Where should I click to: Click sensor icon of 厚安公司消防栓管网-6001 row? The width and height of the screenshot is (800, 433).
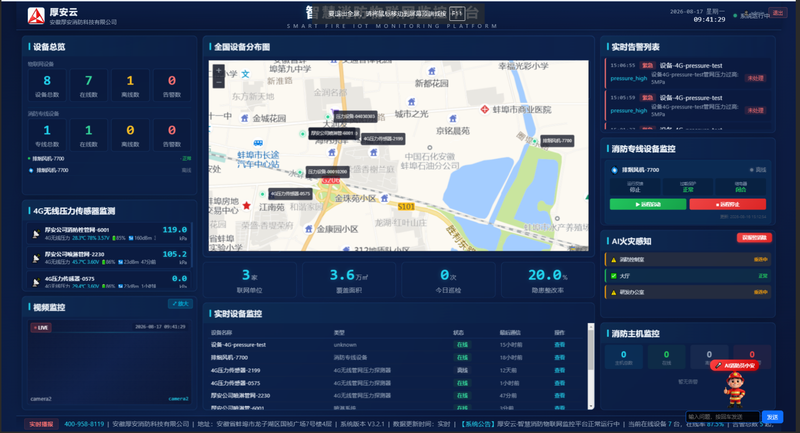[36, 234]
